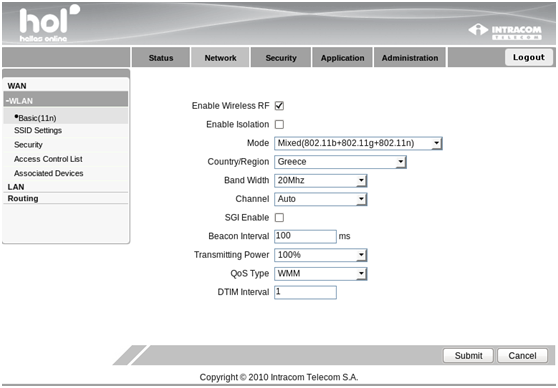The width and height of the screenshot is (558, 388).
Task: Click the Beacon Interval label
Action: click(238, 236)
